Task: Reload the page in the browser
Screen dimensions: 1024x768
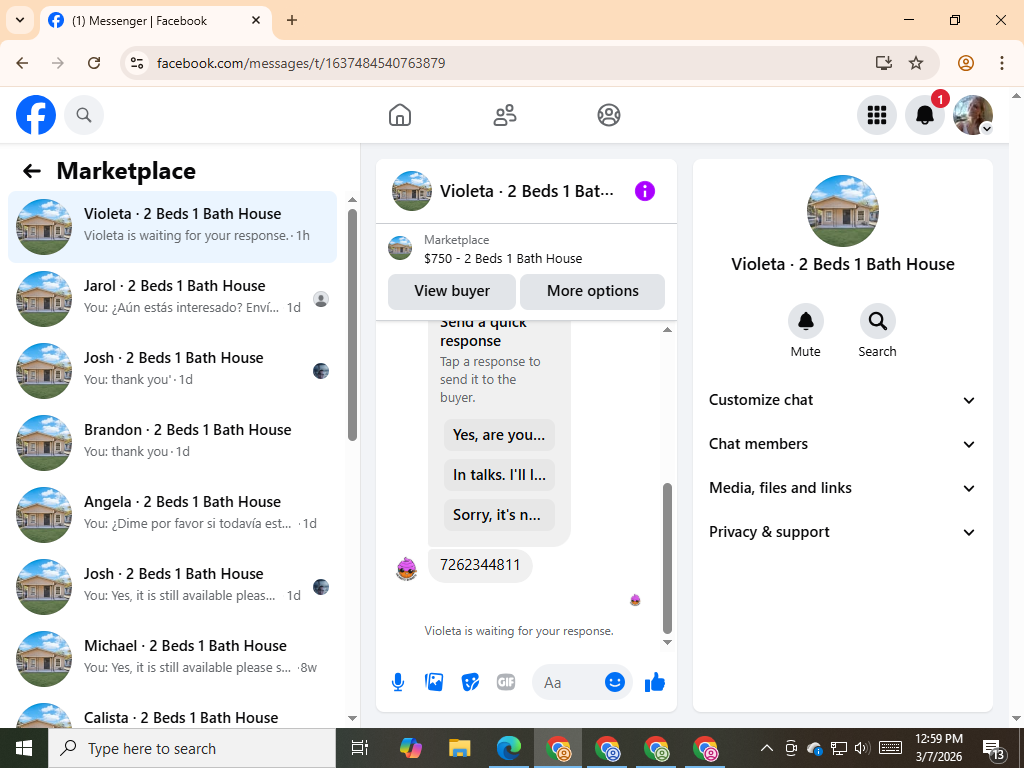Action: tap(94, 63)
